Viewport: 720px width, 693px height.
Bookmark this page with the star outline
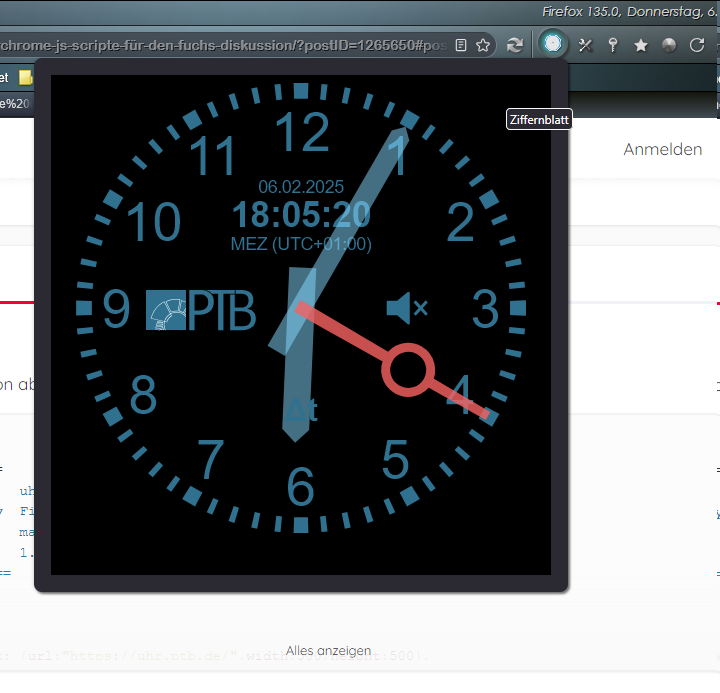[x=483, y=45]
